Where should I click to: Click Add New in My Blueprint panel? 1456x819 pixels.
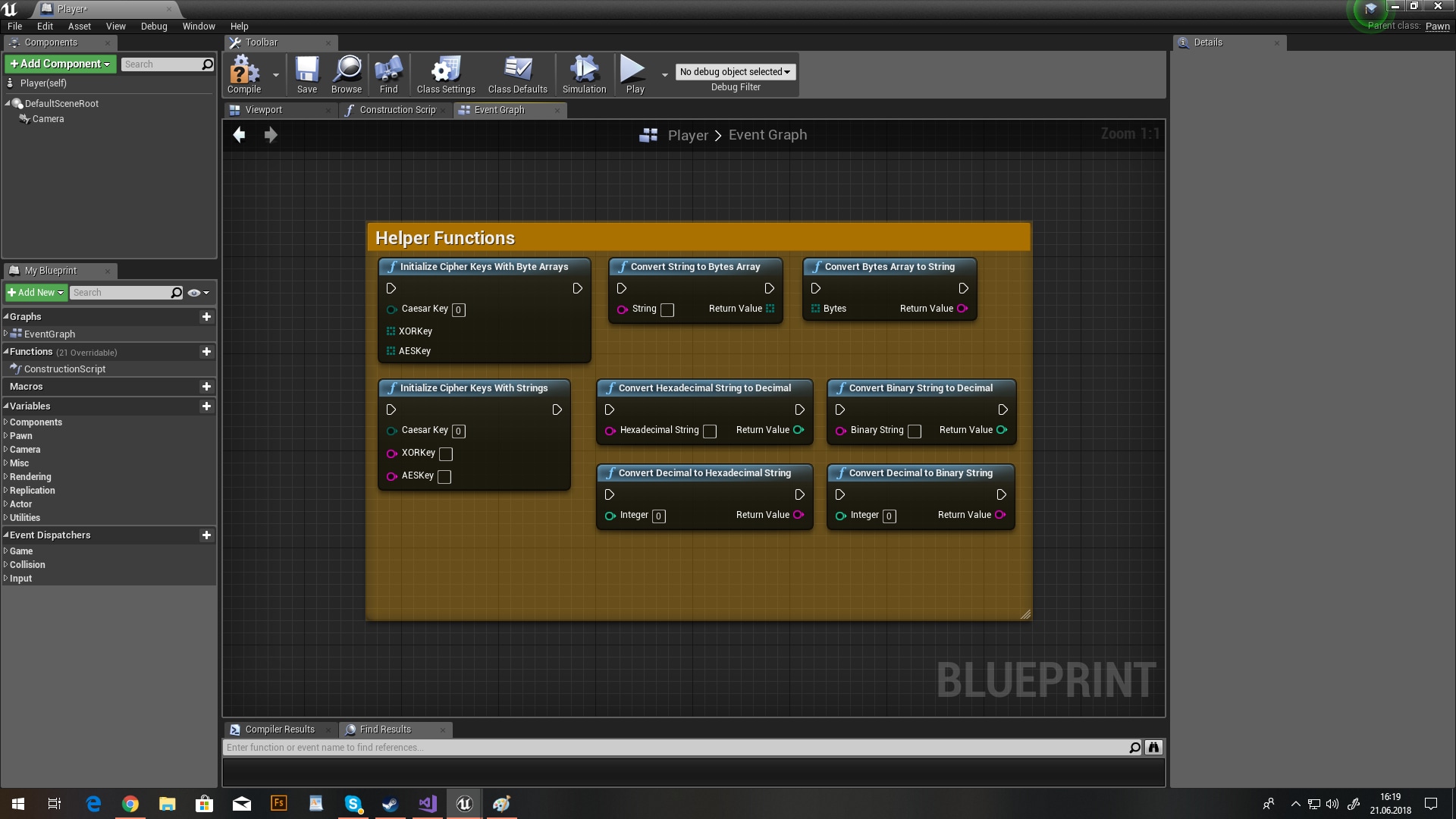pyautogui.click(x=35, y=293)
